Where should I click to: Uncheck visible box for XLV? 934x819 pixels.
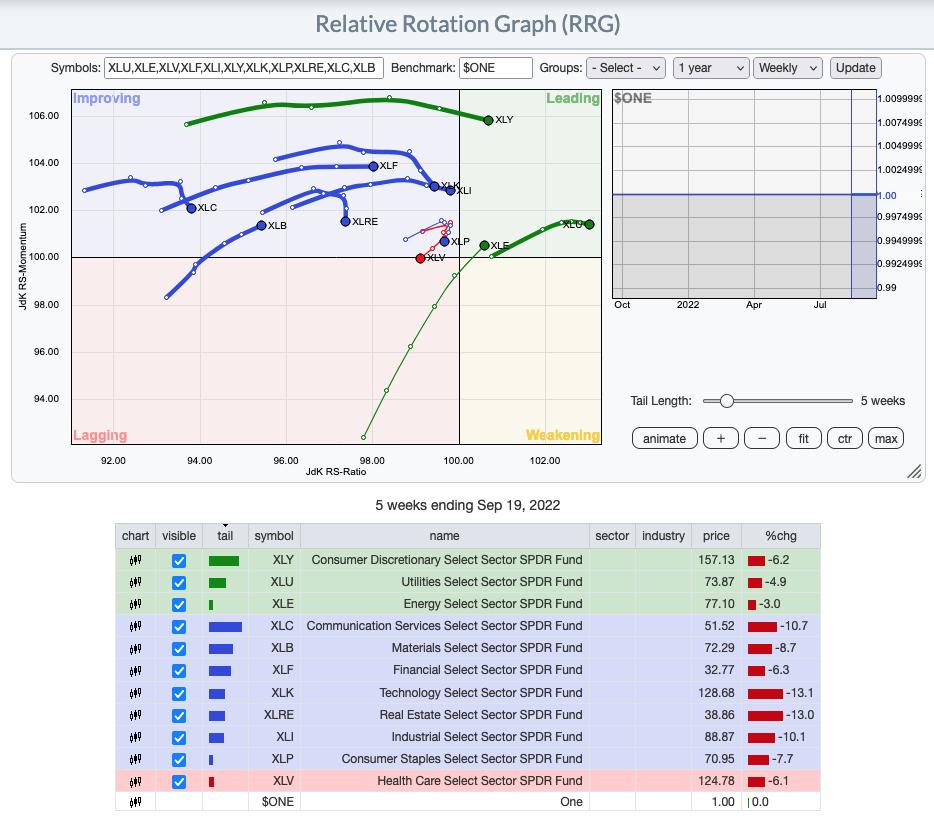[179, 782]
